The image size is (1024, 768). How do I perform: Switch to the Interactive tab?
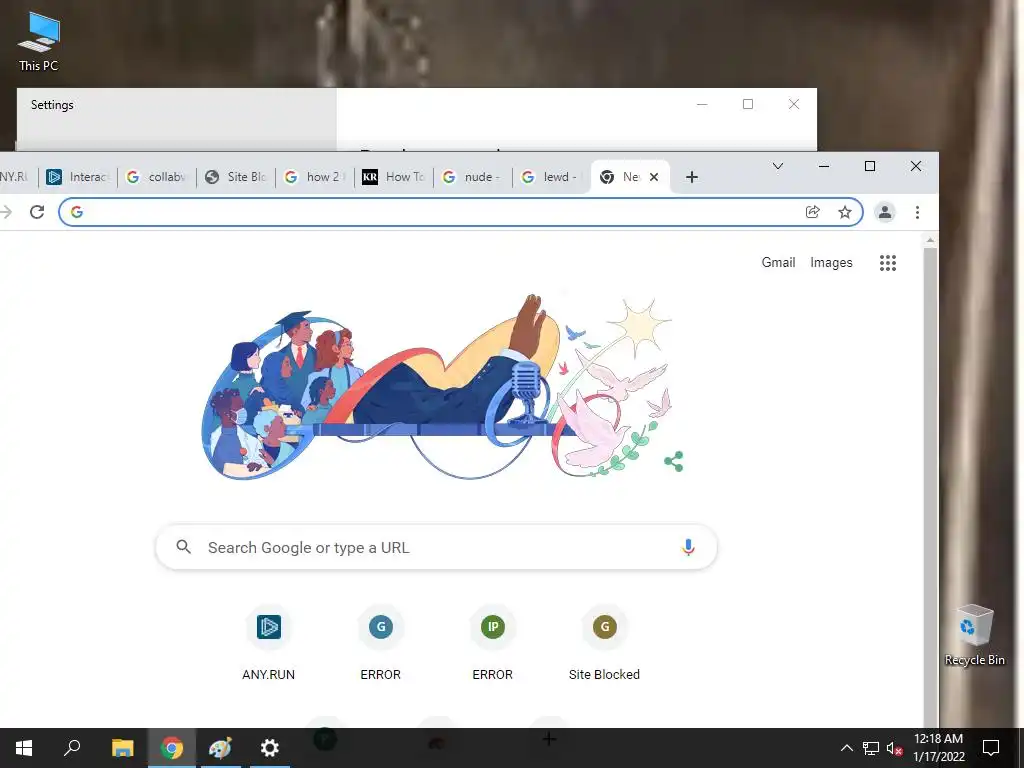tap(78, 177)
